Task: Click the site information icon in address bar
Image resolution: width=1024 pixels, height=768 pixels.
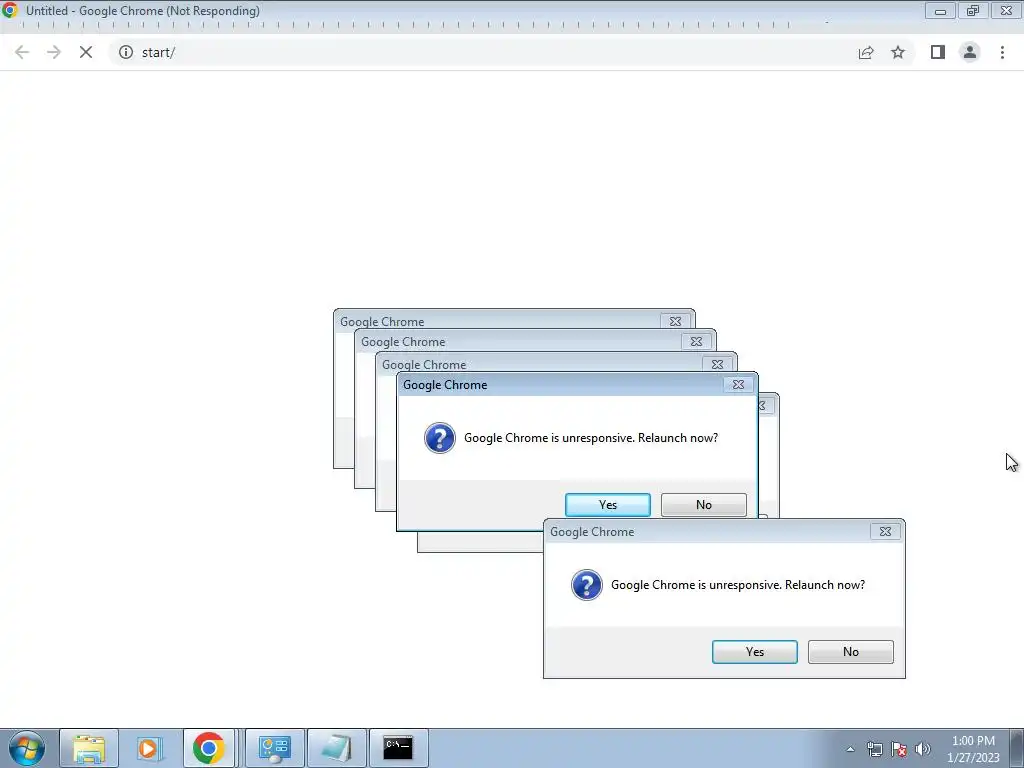Action: [x=126, y=52]
